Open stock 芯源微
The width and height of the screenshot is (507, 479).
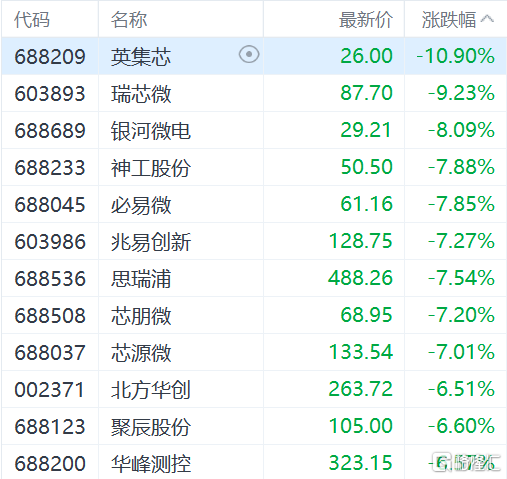[x=141, y=352]
